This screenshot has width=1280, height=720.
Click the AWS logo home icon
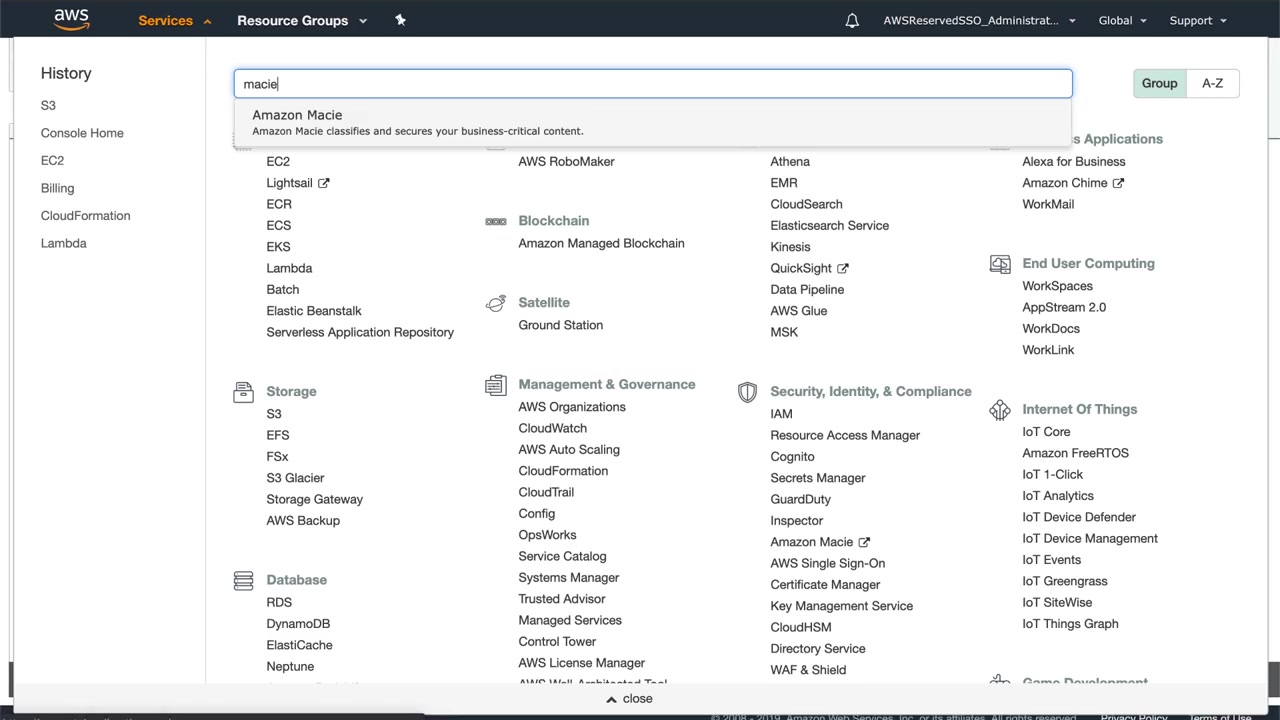pos(71,19)
